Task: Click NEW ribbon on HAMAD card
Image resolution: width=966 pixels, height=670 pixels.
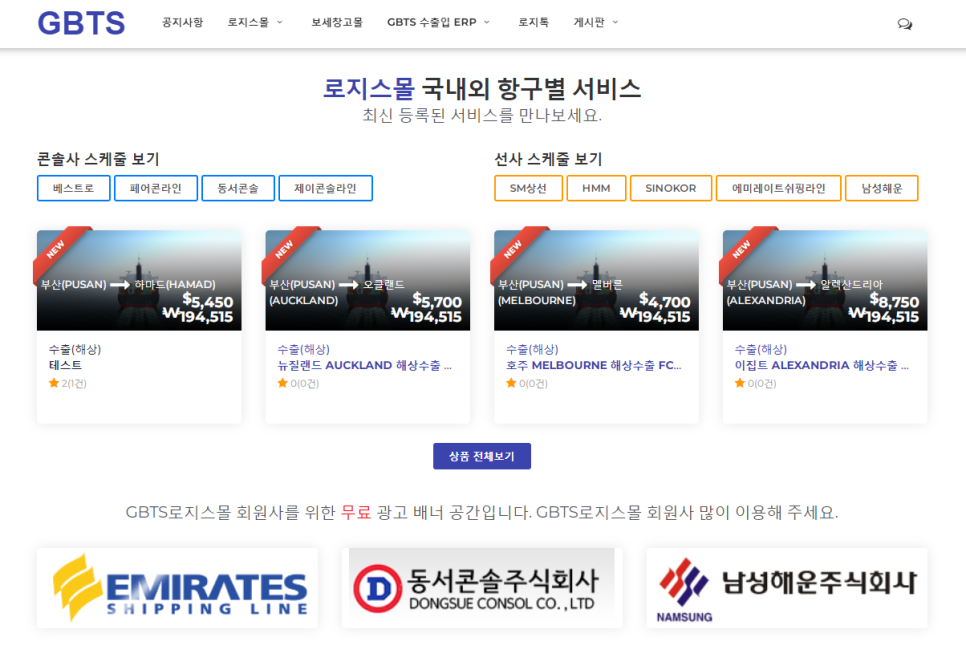Action: tap(57, 249)
